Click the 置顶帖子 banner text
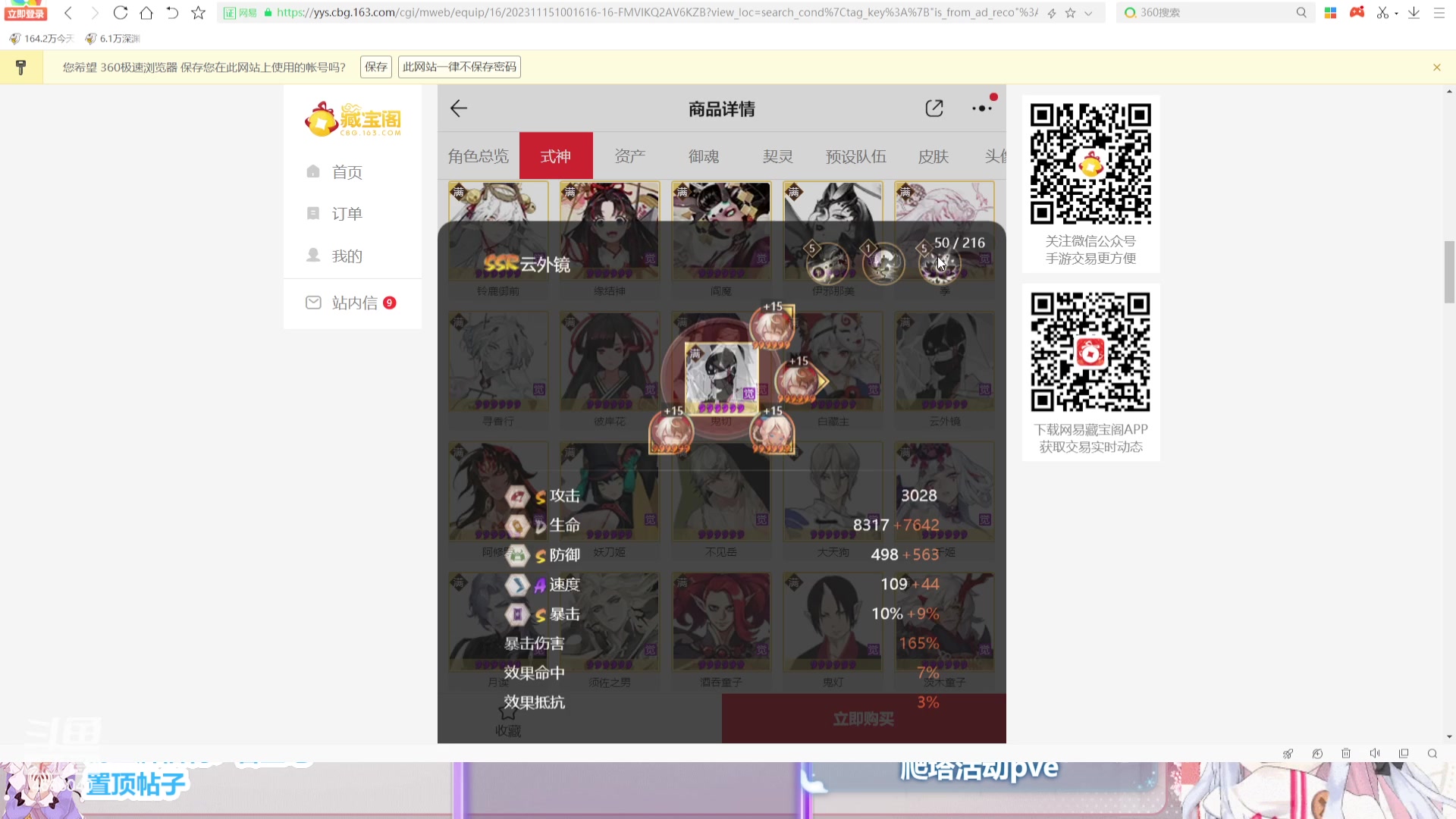Screen dimensions: 1456x819 (x=136, y=784)
